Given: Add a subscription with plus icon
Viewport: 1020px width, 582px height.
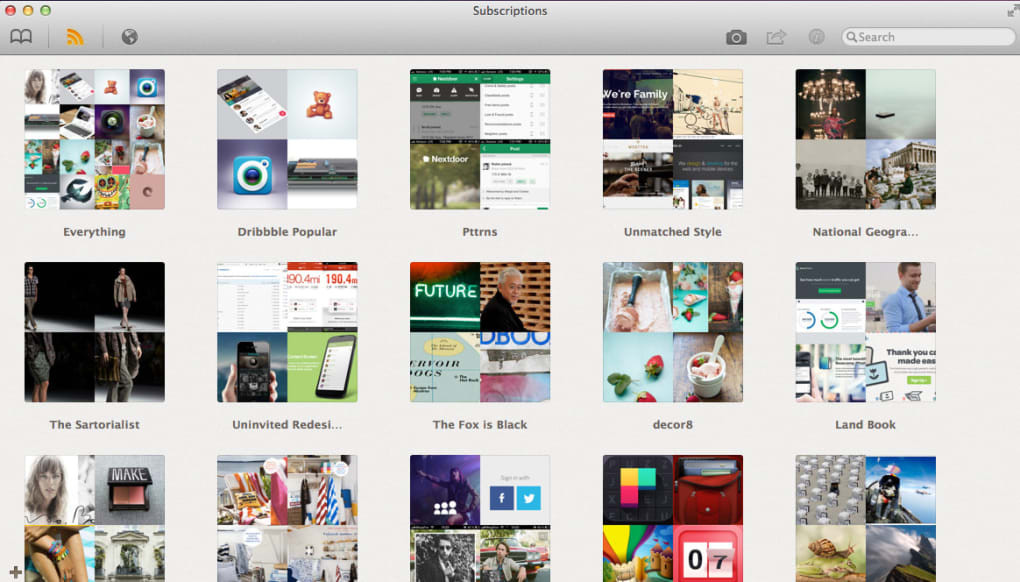Looking at the screenshot, I should [x=16, y=573].
